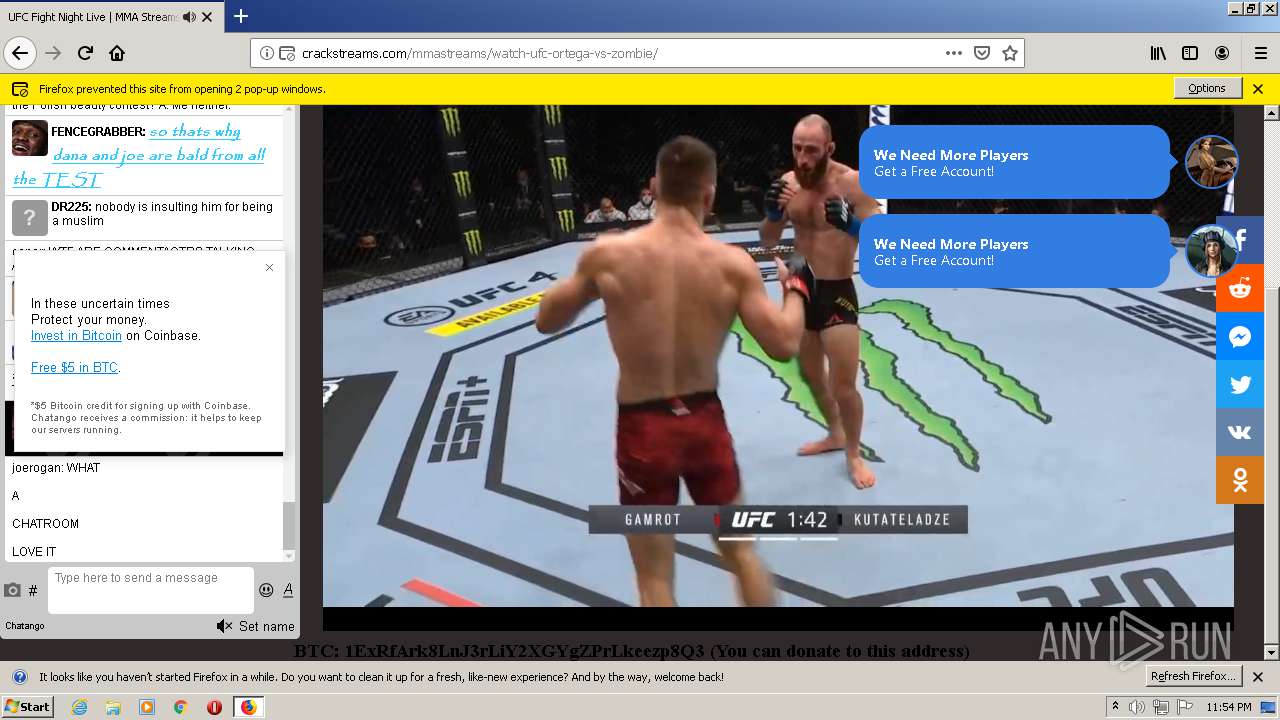
Task: Open chat text formatting option
Action: [288, 590]
